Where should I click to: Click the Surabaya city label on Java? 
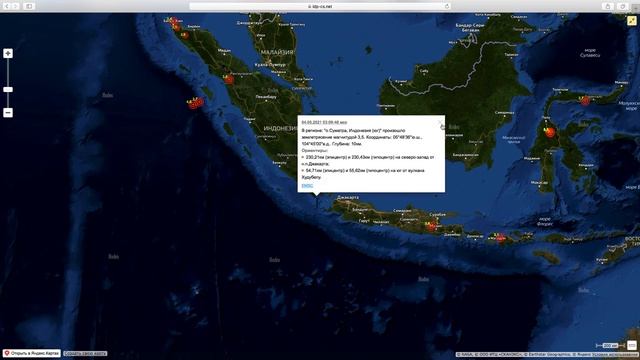[437, 214]
